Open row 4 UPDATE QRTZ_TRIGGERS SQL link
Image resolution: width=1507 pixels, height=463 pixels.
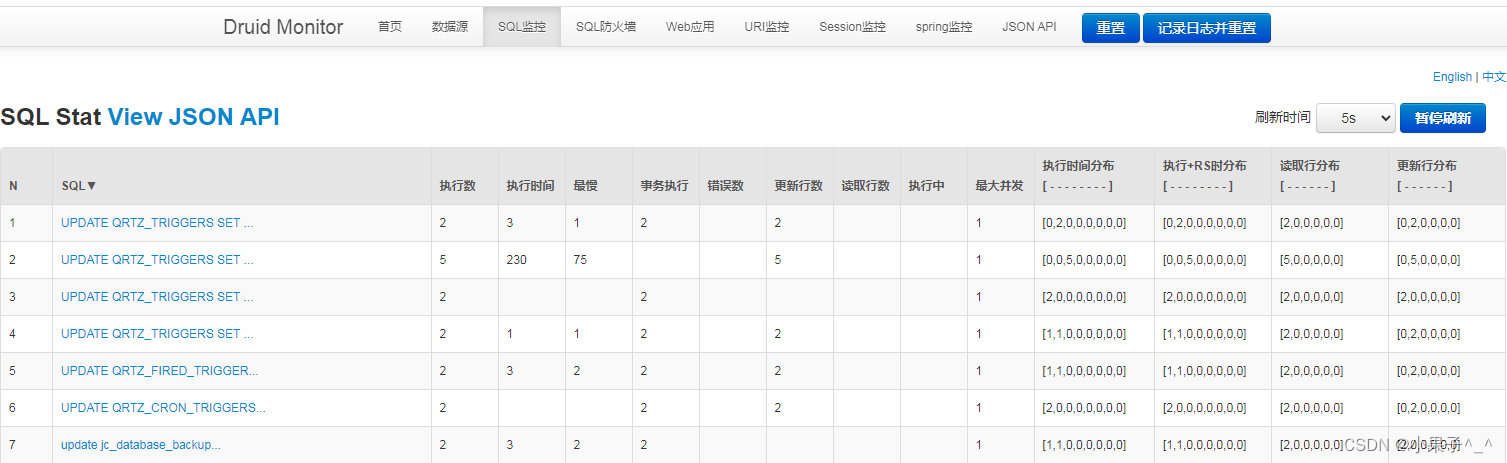point(157,334)
